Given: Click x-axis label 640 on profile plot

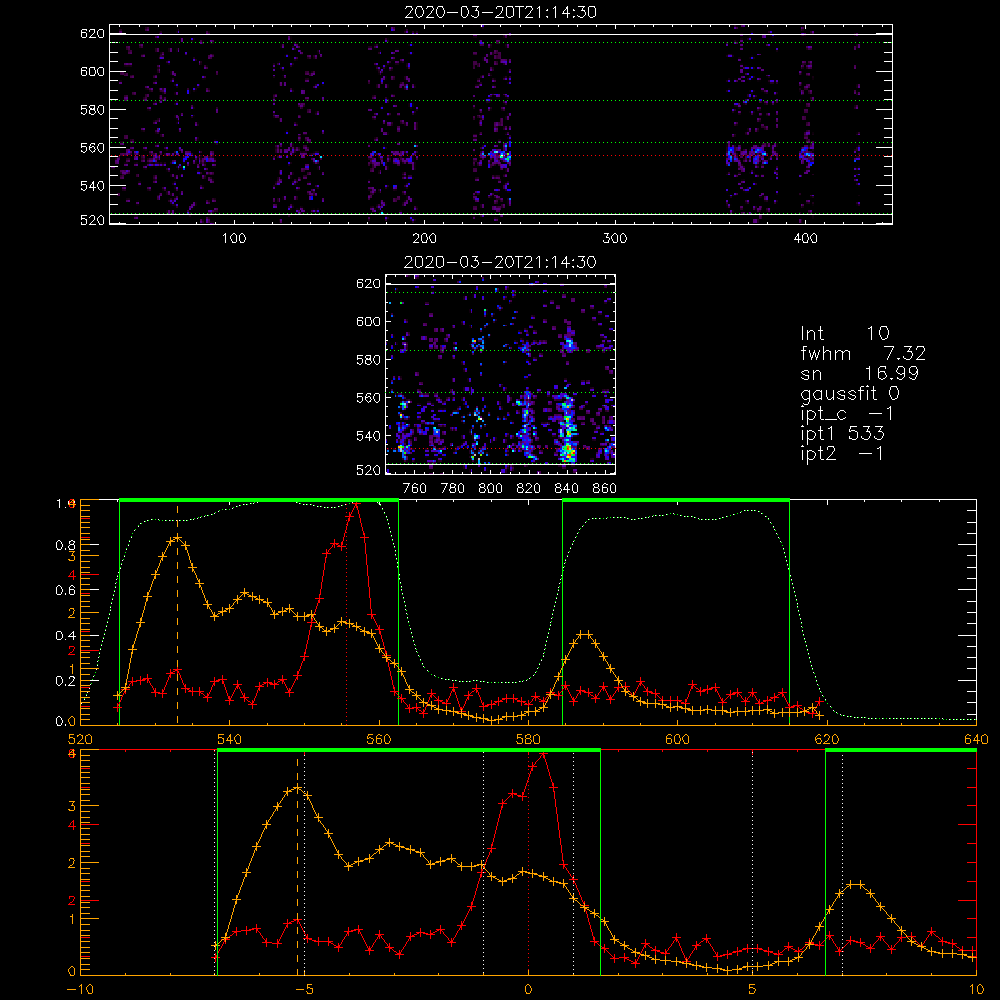Looking at the screenshot, I should (x=976, y=739).
